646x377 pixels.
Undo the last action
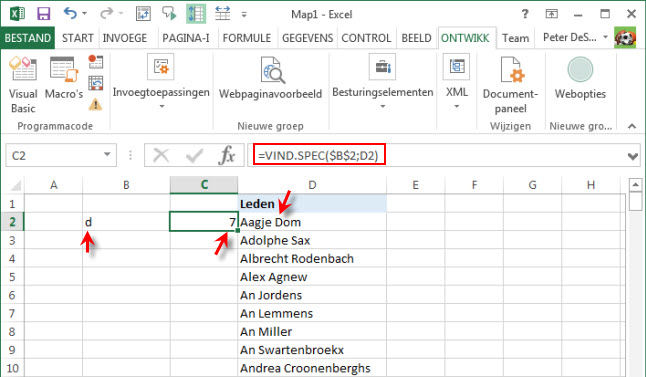(x=70, y=14)
